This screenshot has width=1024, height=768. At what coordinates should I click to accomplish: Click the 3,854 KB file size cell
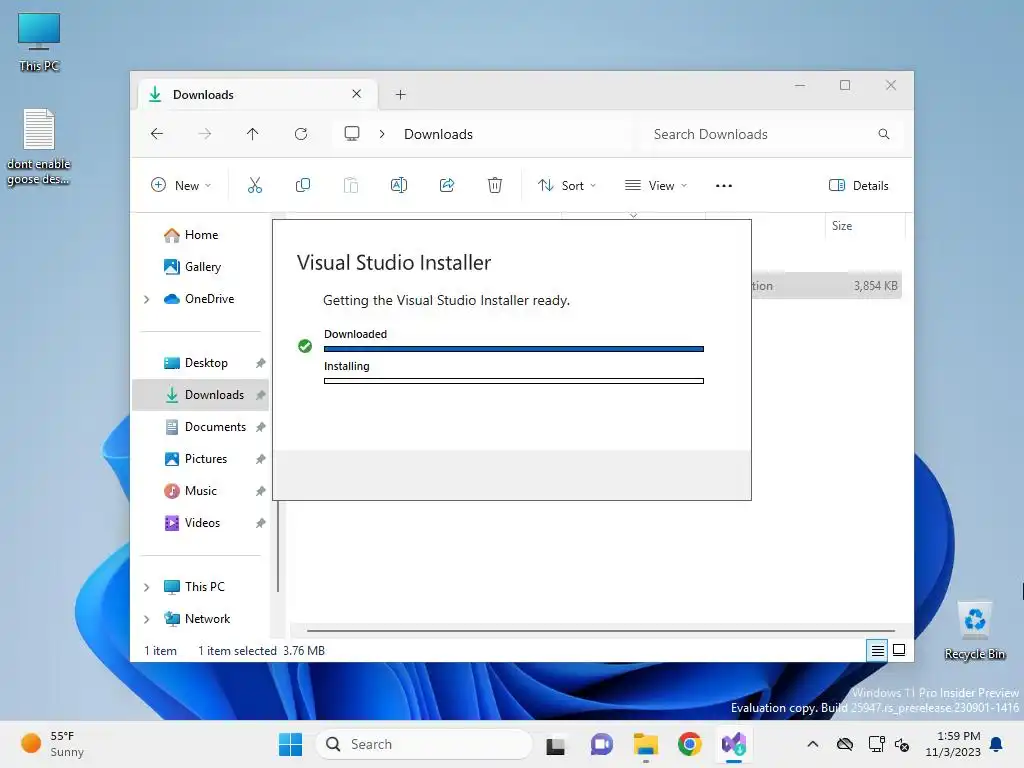pyautogui.click(x=875, y=286)
